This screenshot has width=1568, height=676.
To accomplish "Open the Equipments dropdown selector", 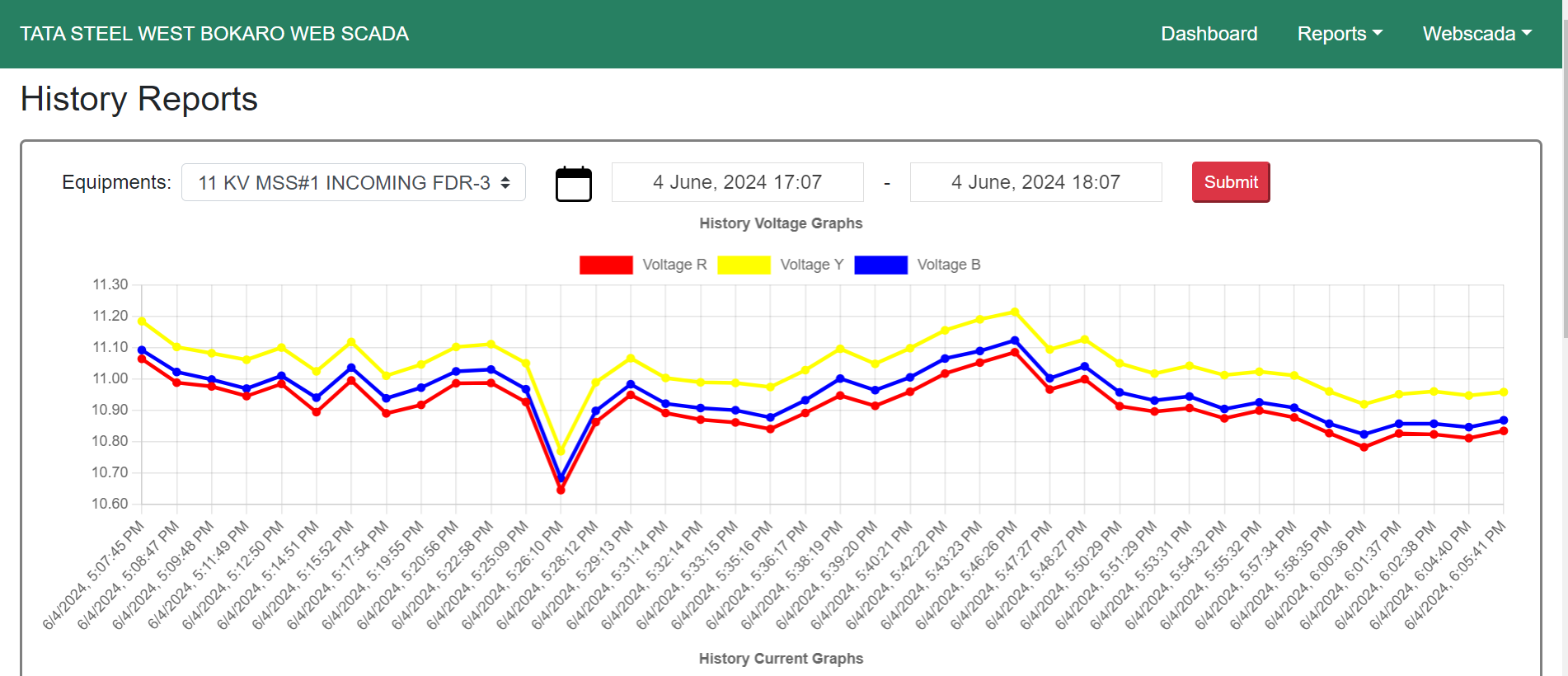I will click(x=354, y=182).
